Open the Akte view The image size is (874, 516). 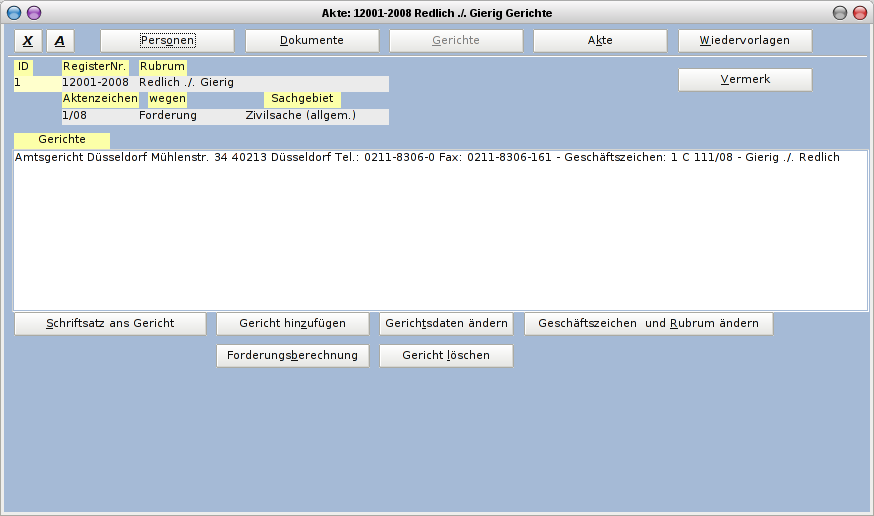click(x=600, y=41)
